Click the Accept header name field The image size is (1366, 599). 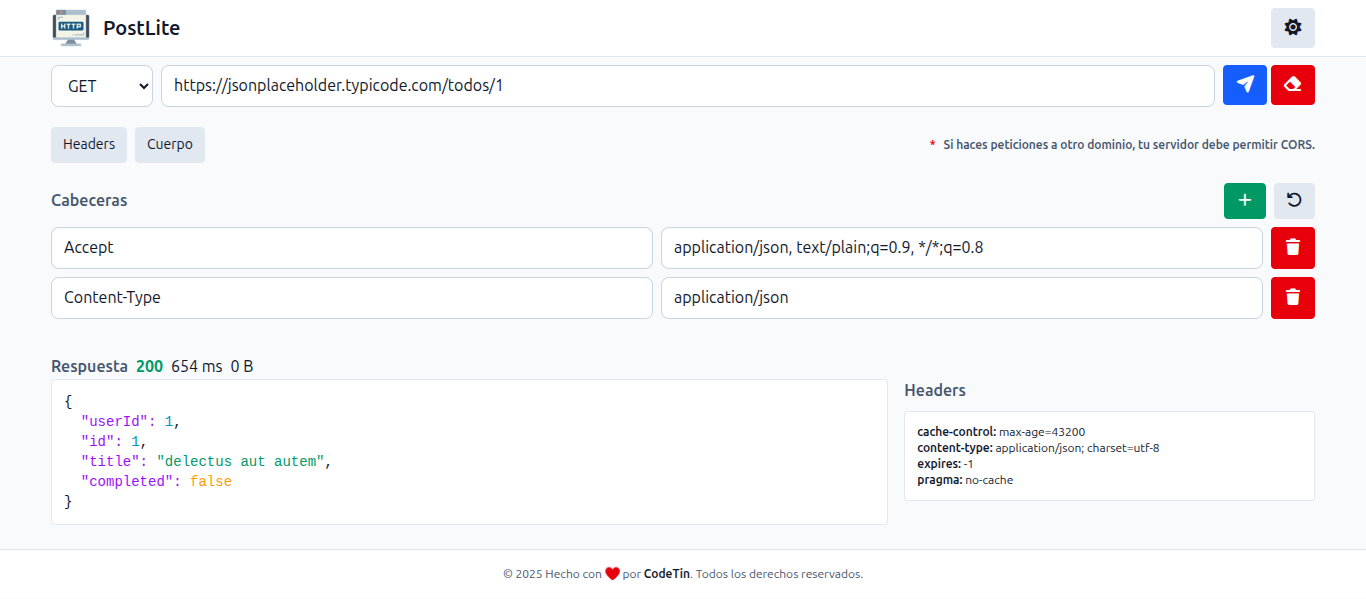tap(351, 248)
